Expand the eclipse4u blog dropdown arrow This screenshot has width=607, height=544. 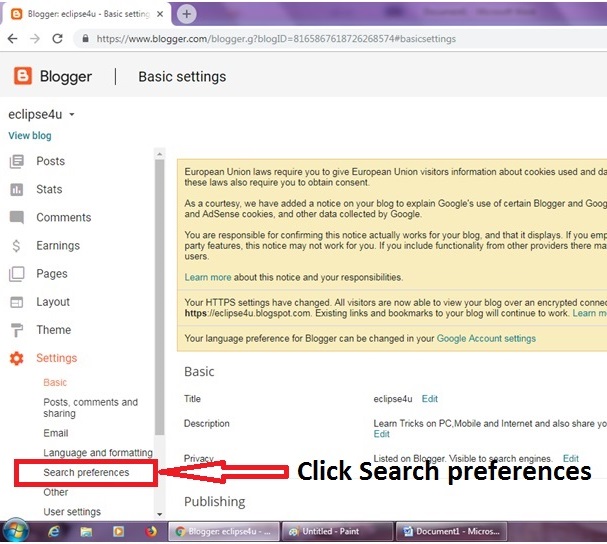72,115
